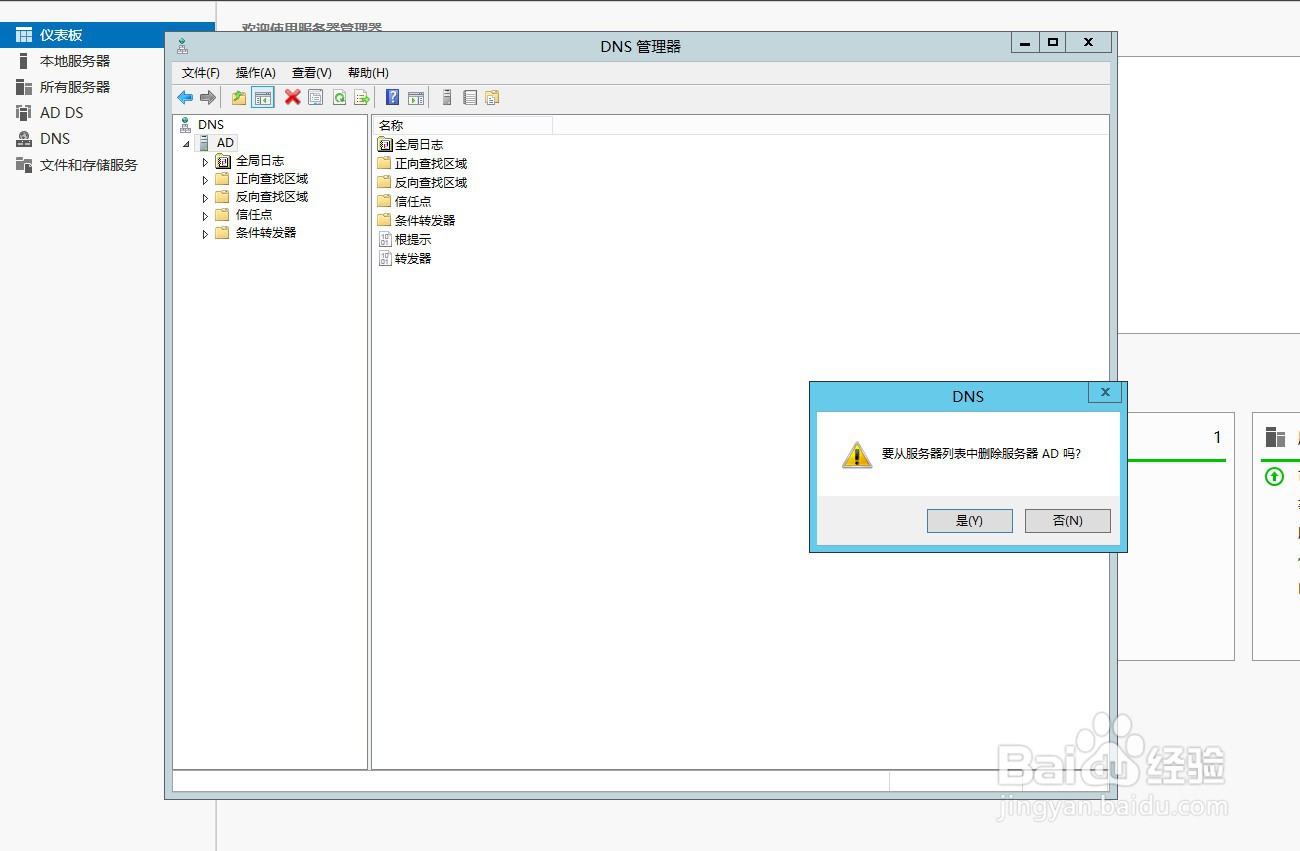The image size is (1300, 851).
Task: Toggle the show/hide console tree icon
Action: pyautogui.click(x=263, y=97)
